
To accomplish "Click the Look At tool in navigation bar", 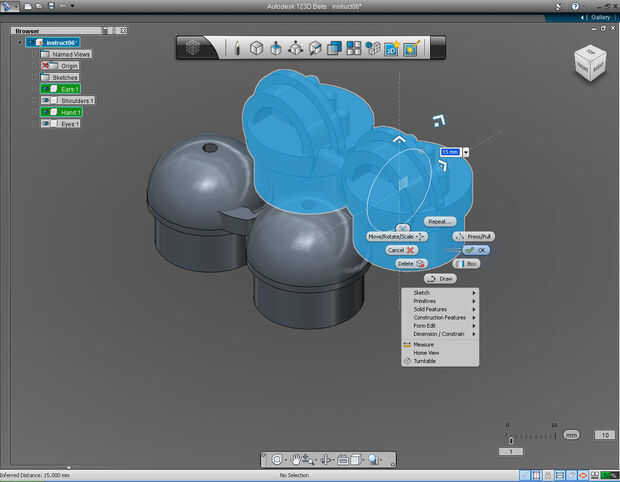I will [x=343, y=459].
